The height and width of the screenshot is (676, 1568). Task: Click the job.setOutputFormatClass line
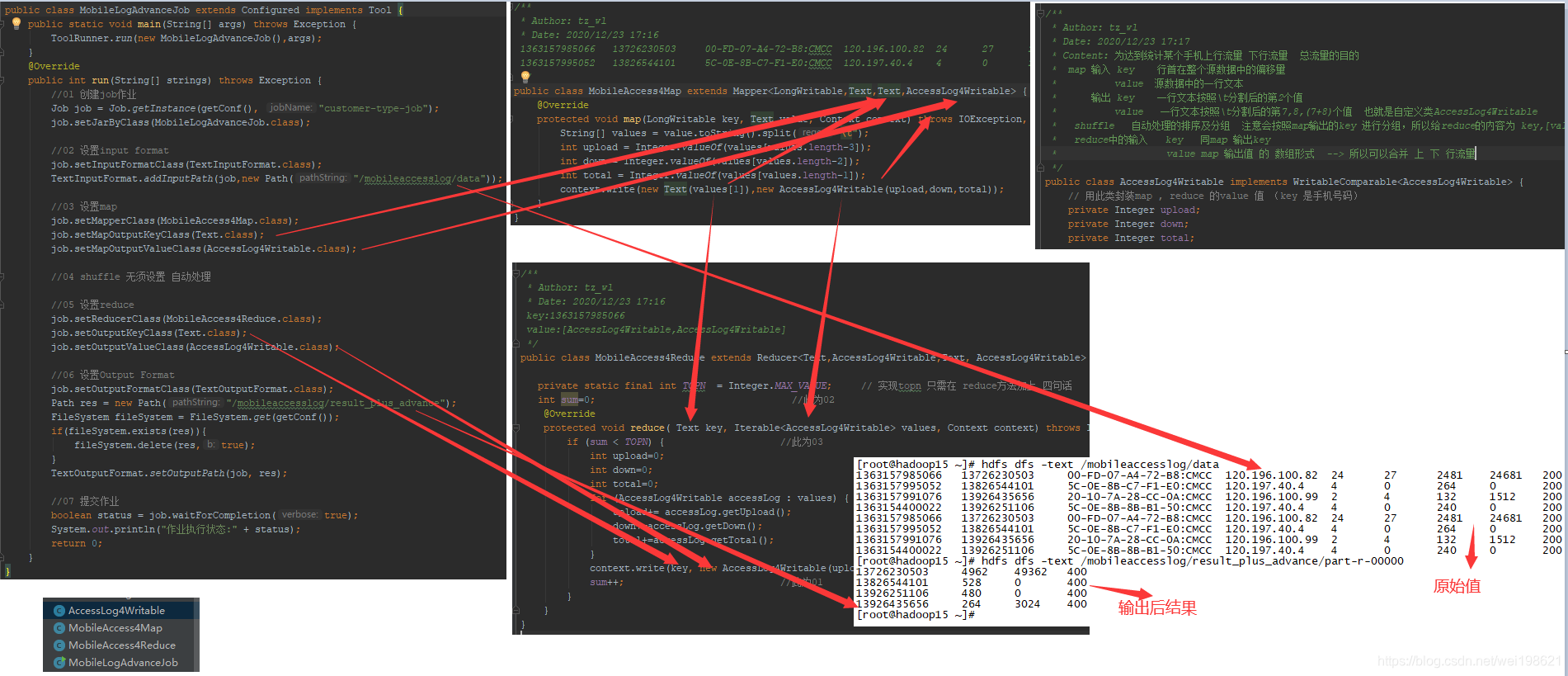192,390
